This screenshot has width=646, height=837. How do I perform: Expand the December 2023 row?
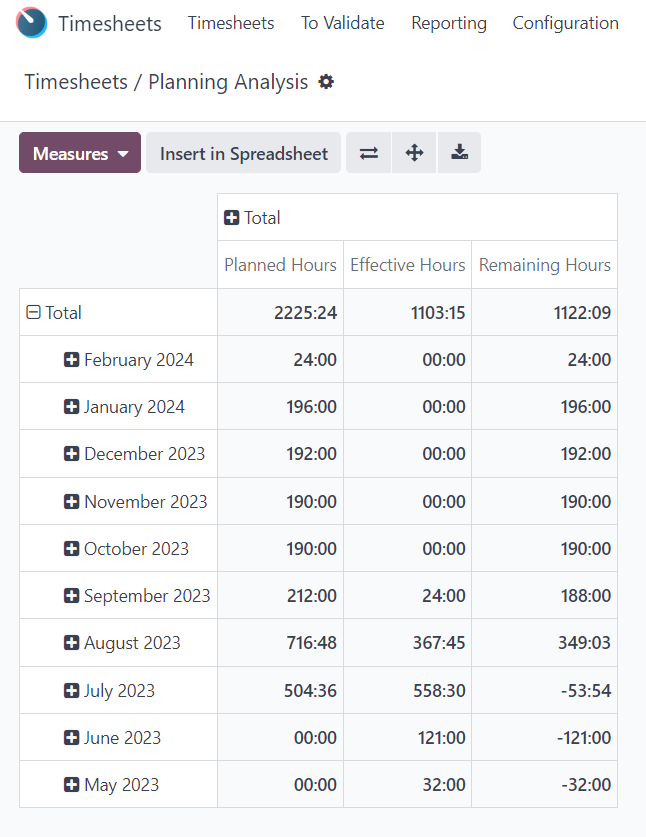tap(134, 454)
